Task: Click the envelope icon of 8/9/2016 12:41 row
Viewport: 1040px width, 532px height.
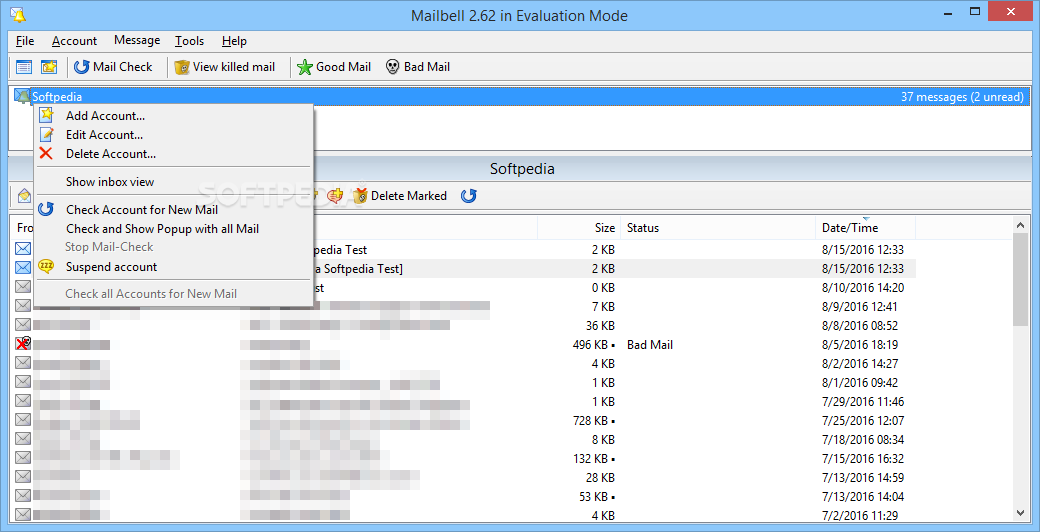Action: (x=23, y=306)
